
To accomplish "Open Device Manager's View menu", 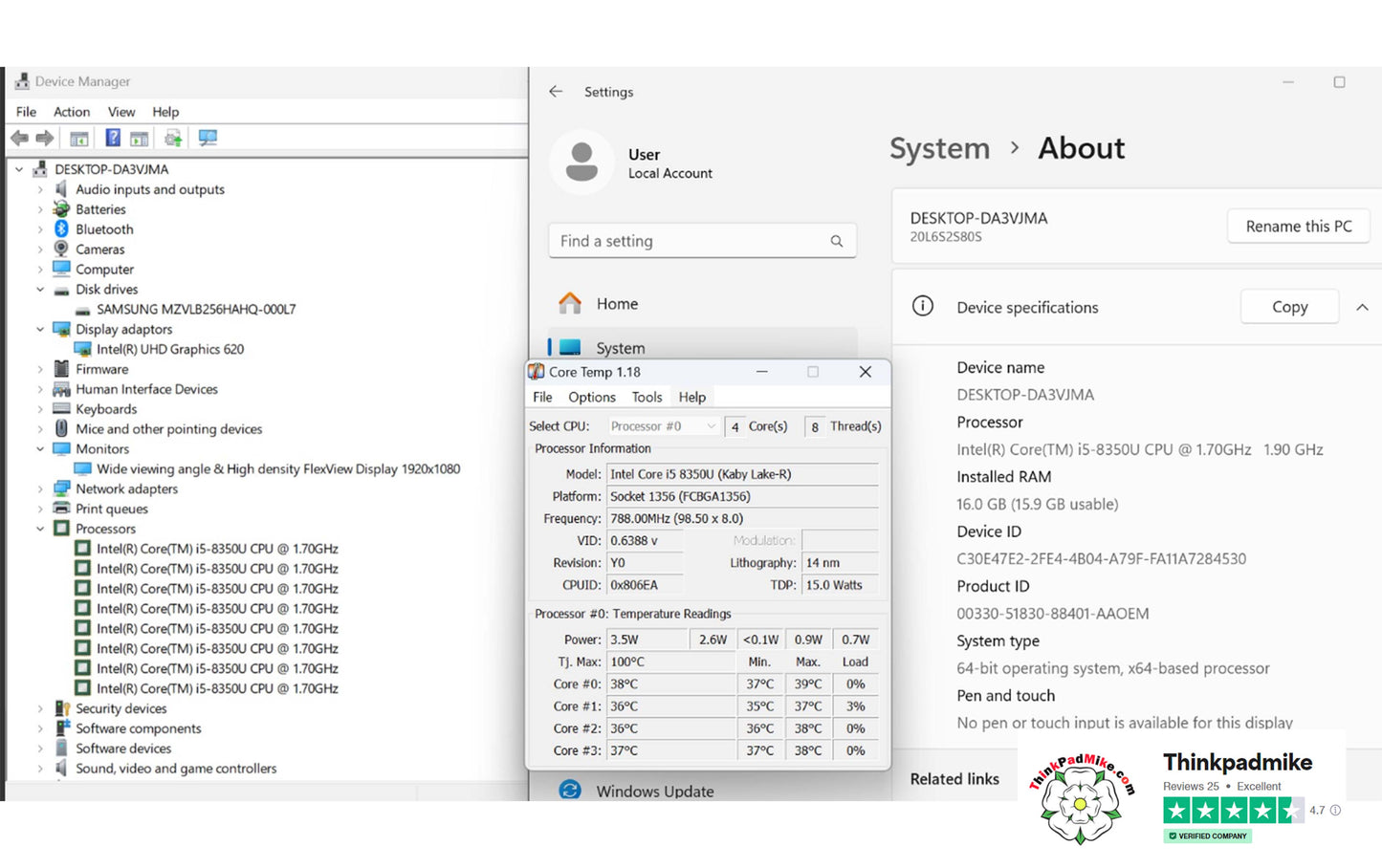I will pos(121,112).
